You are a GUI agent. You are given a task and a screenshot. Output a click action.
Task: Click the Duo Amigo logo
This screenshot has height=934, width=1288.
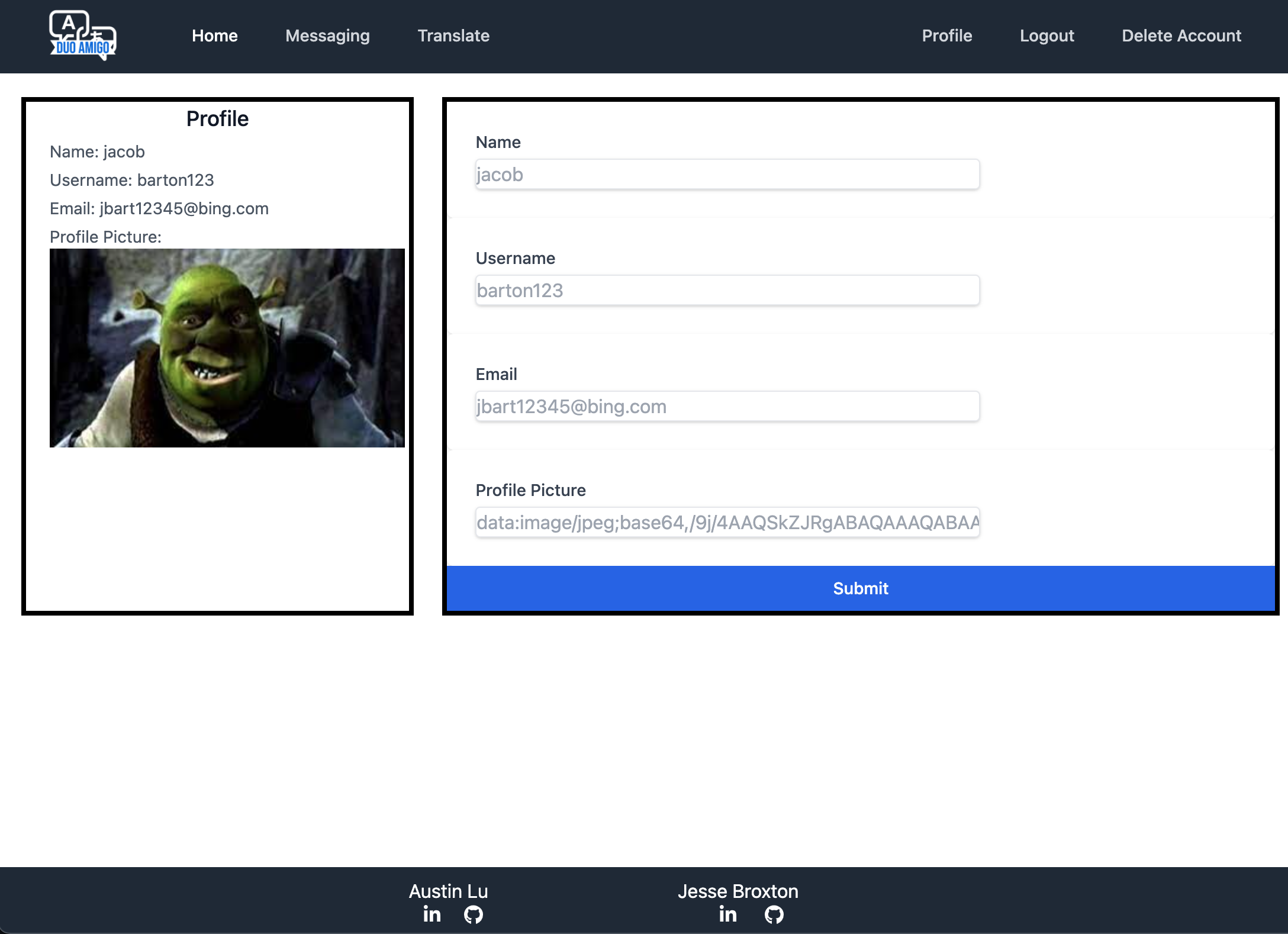click(x=83, y=36)
